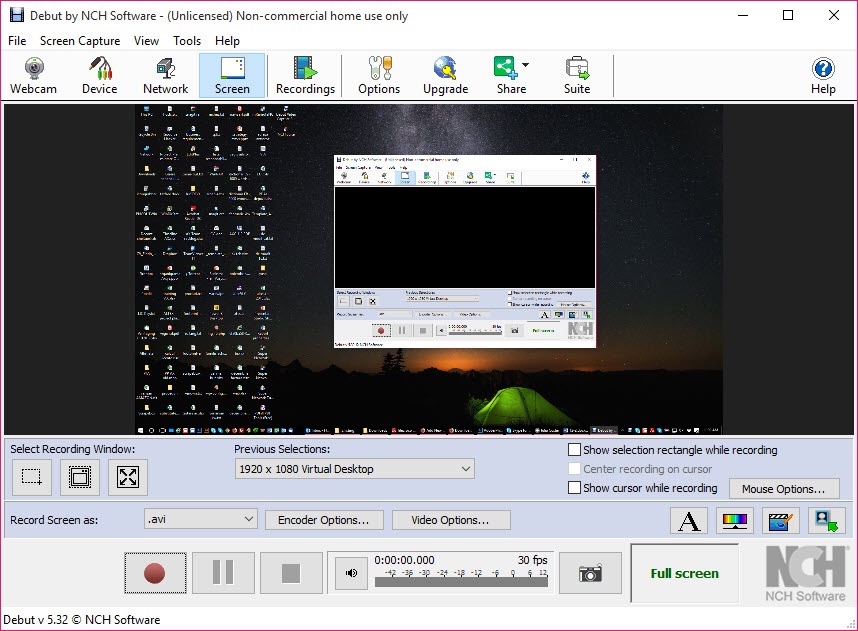Click the Full screen button
This screenshot has height=631, width=858.
click(x=685, y=573)
